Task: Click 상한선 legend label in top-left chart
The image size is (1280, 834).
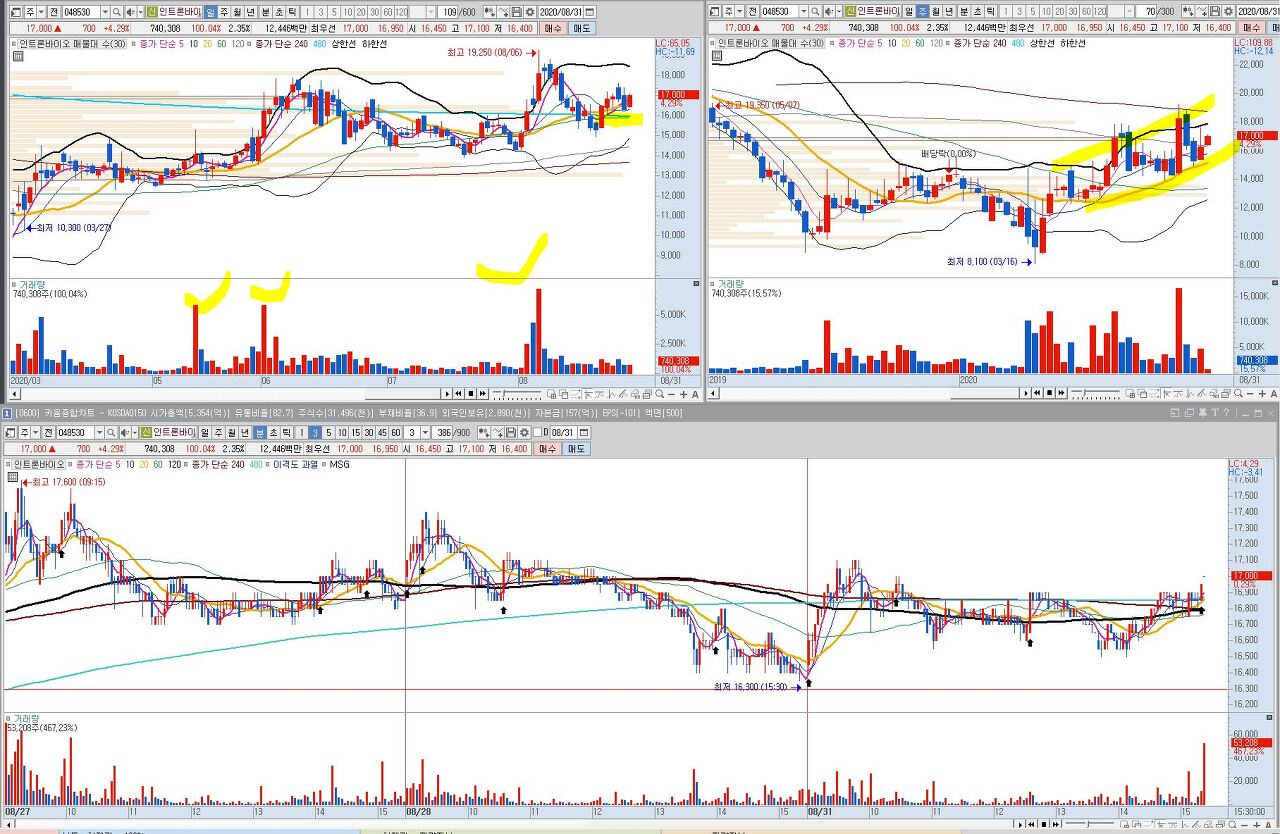Action: click(x=346, y=44)
